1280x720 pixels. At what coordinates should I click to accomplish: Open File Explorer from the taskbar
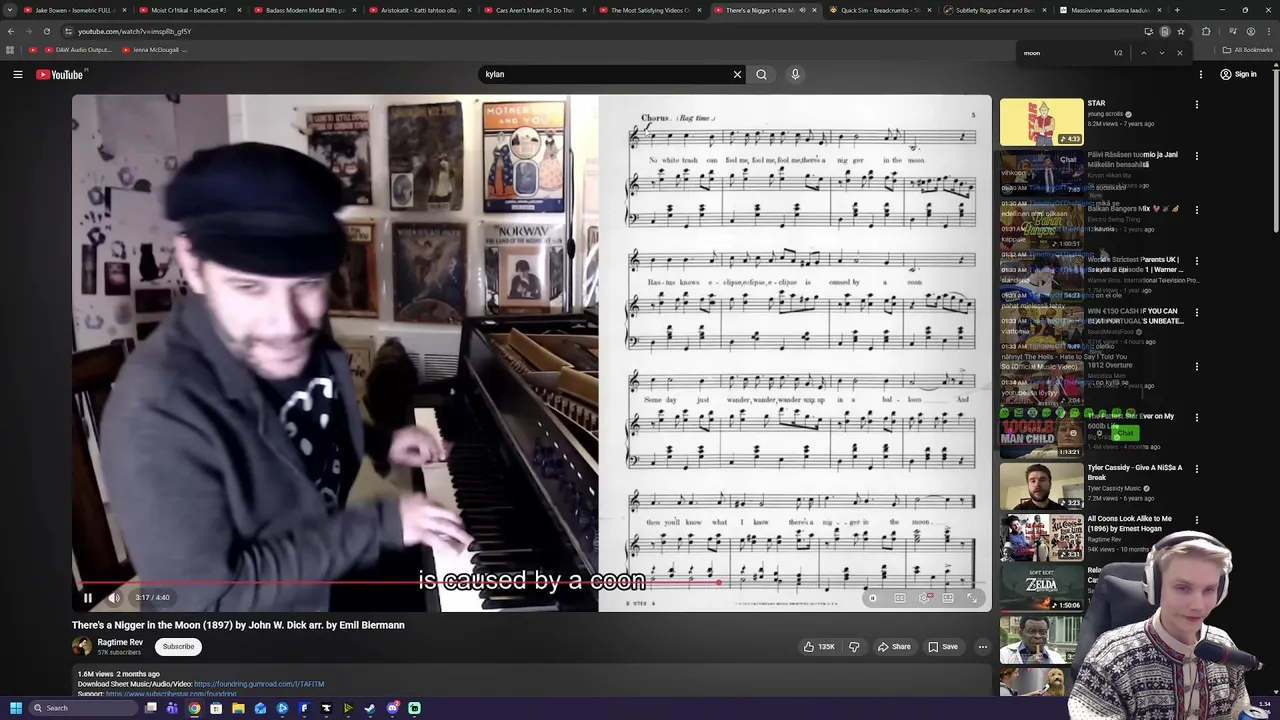[238, 708]
